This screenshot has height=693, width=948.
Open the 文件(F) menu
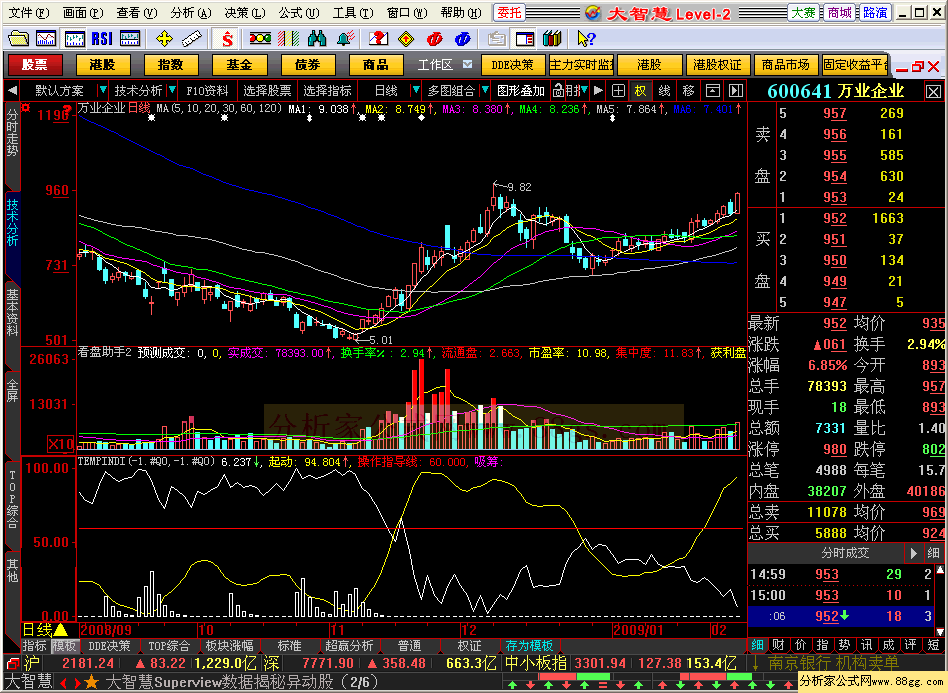pos(28,12)
